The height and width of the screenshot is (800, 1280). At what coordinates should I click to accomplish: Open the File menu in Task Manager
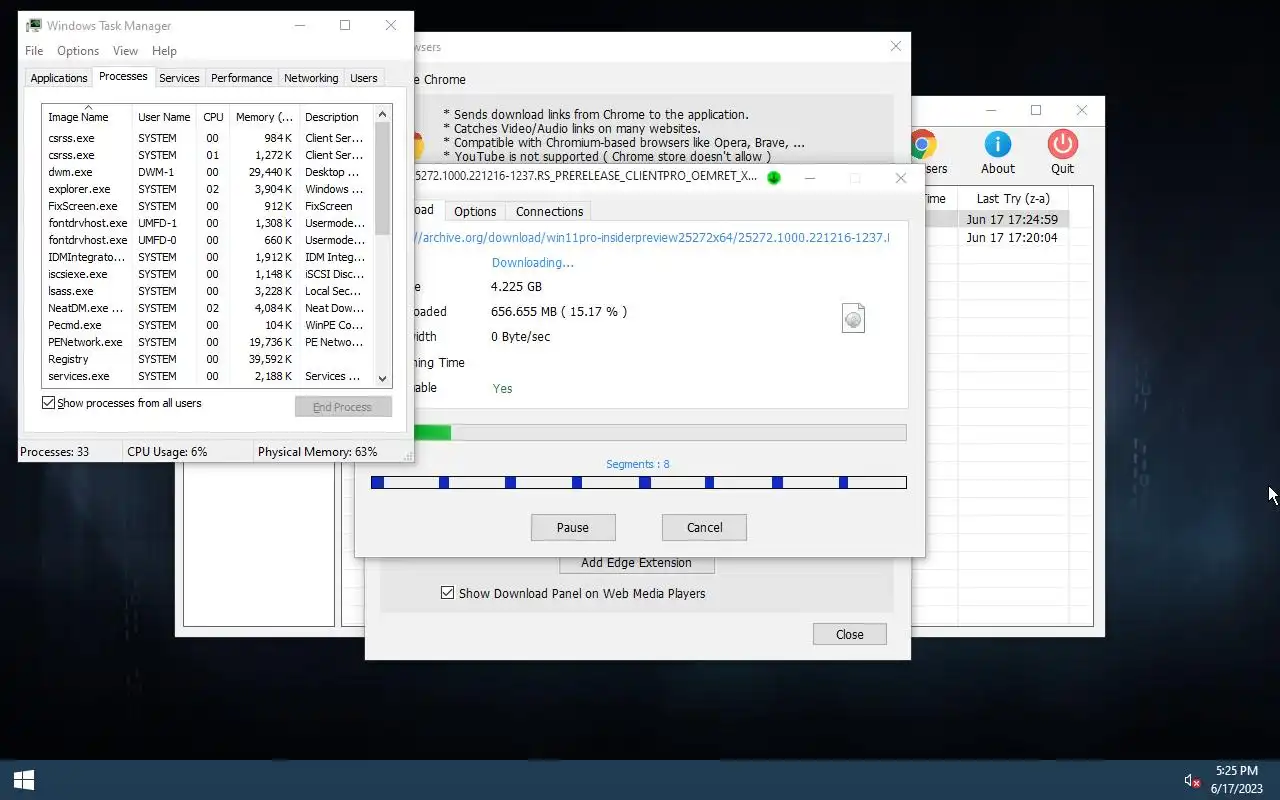click(x=34, y=50)
